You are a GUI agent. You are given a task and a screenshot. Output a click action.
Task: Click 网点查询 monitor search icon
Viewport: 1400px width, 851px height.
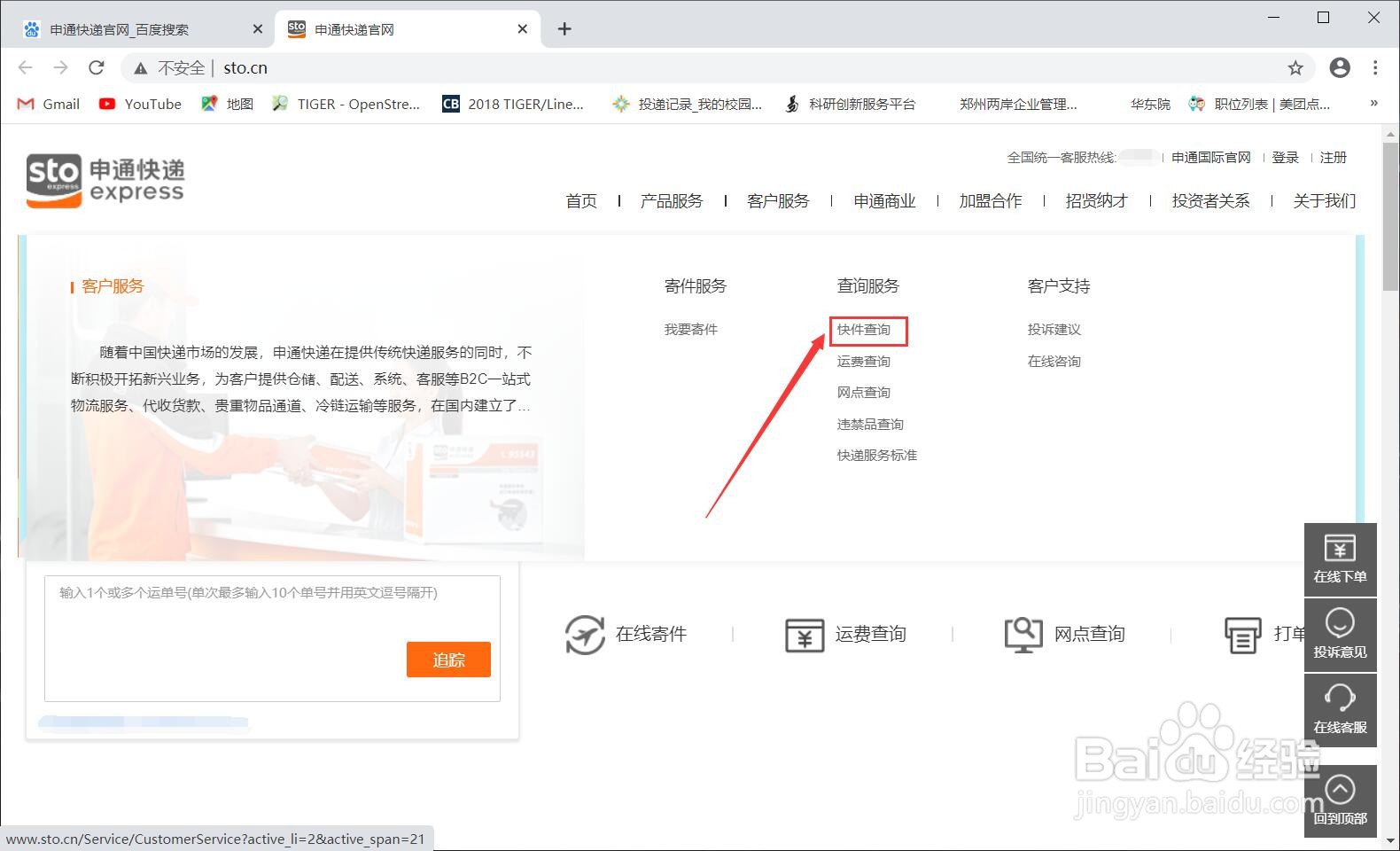pos(1023,635)
